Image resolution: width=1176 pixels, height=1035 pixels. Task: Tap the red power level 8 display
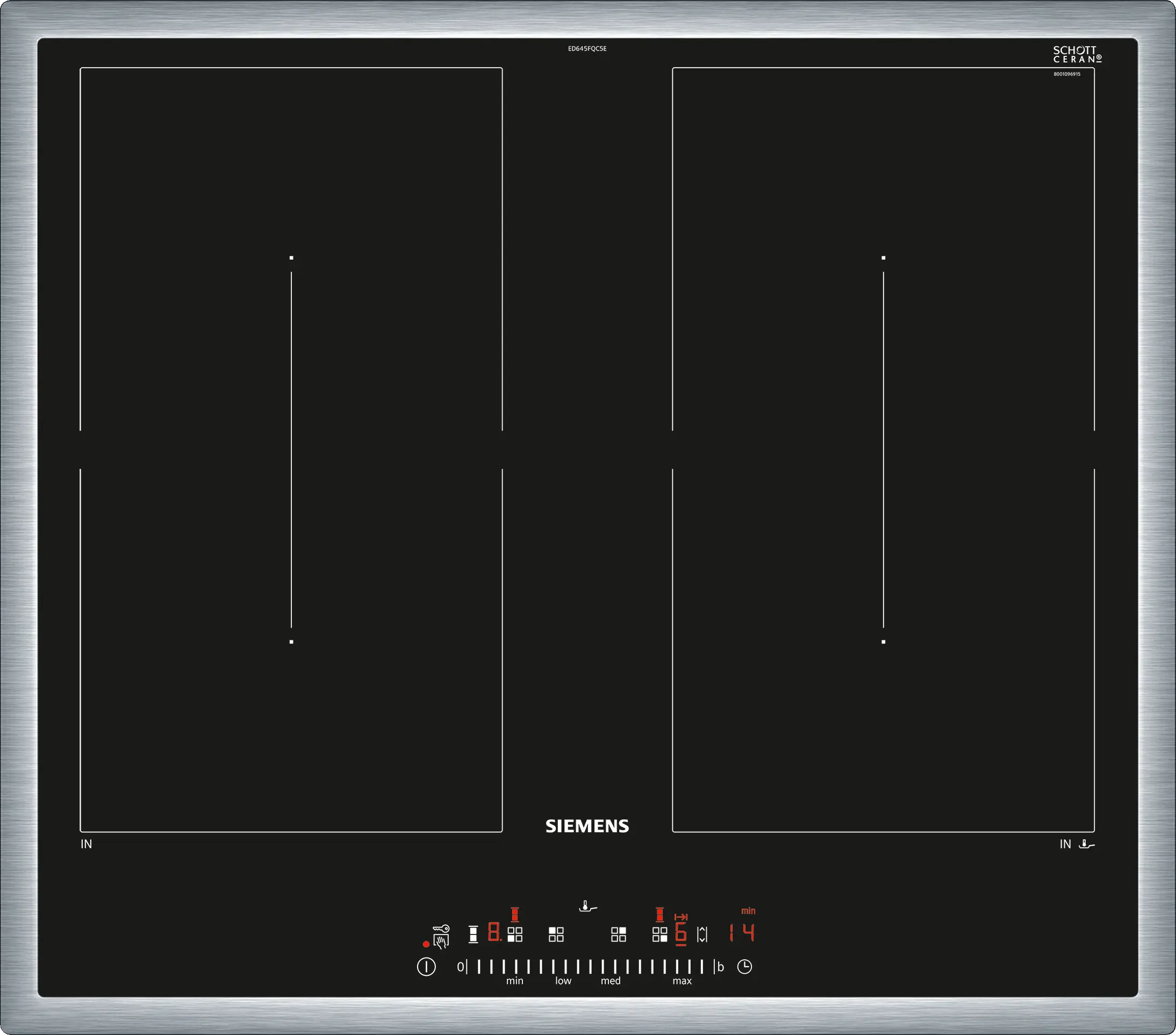[494, 931]
